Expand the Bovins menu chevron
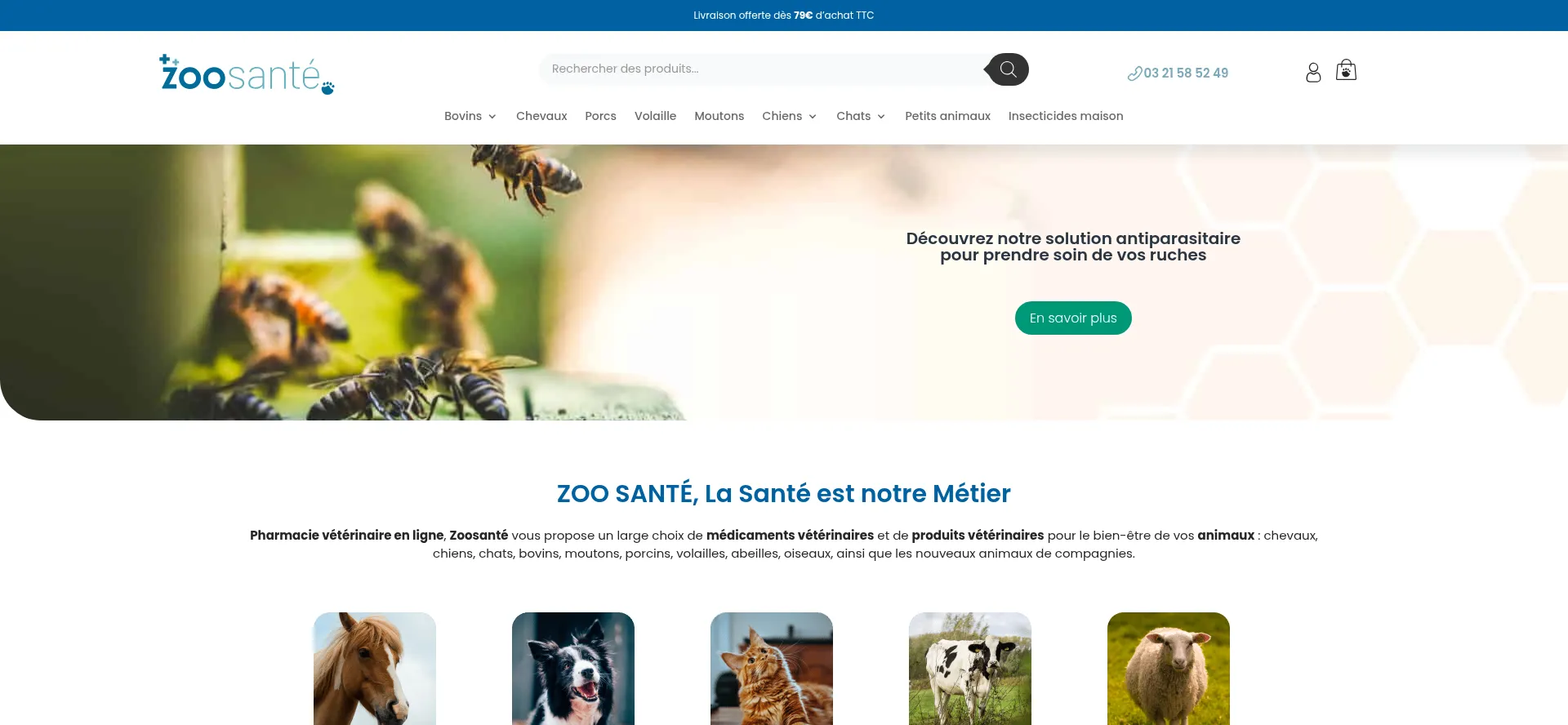Screen dimensions: 1568x725 (x=492, y=117)
